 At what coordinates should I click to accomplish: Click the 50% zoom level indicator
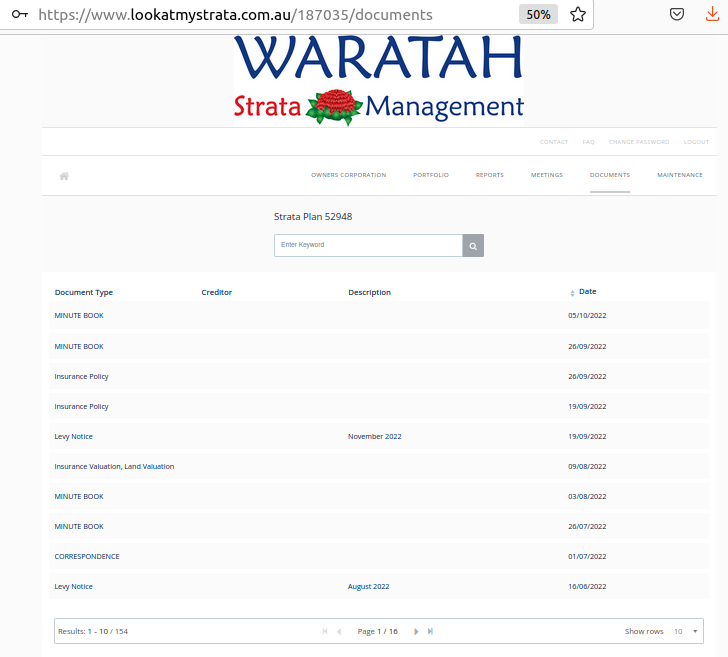coord(538,15)
